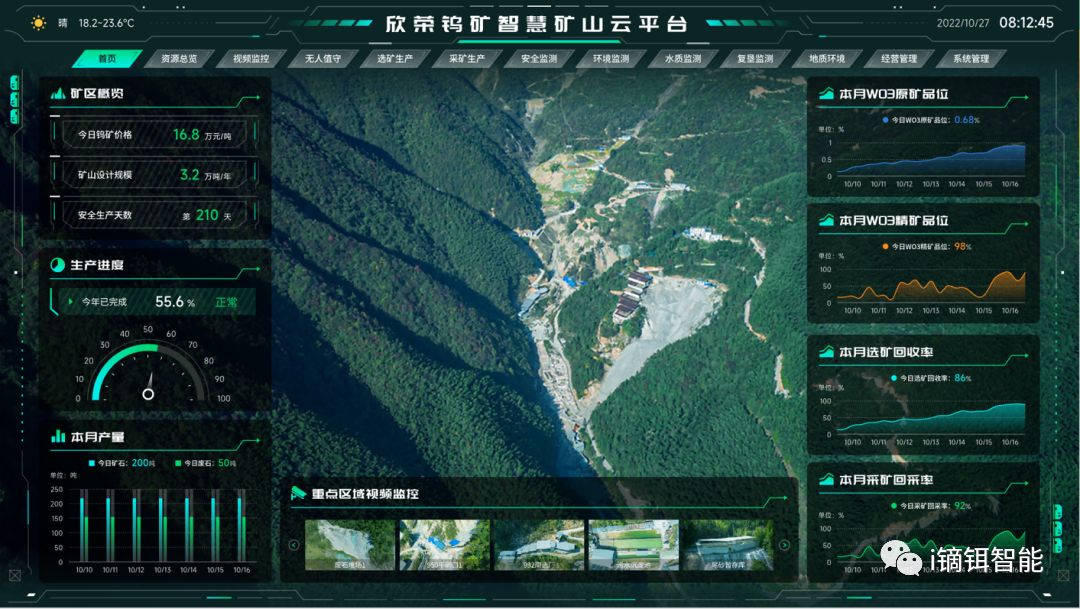The height and width of the screenshot is (609, 1080).
Task: Switch to the 视频监控 tab
Action: [250, 59]
